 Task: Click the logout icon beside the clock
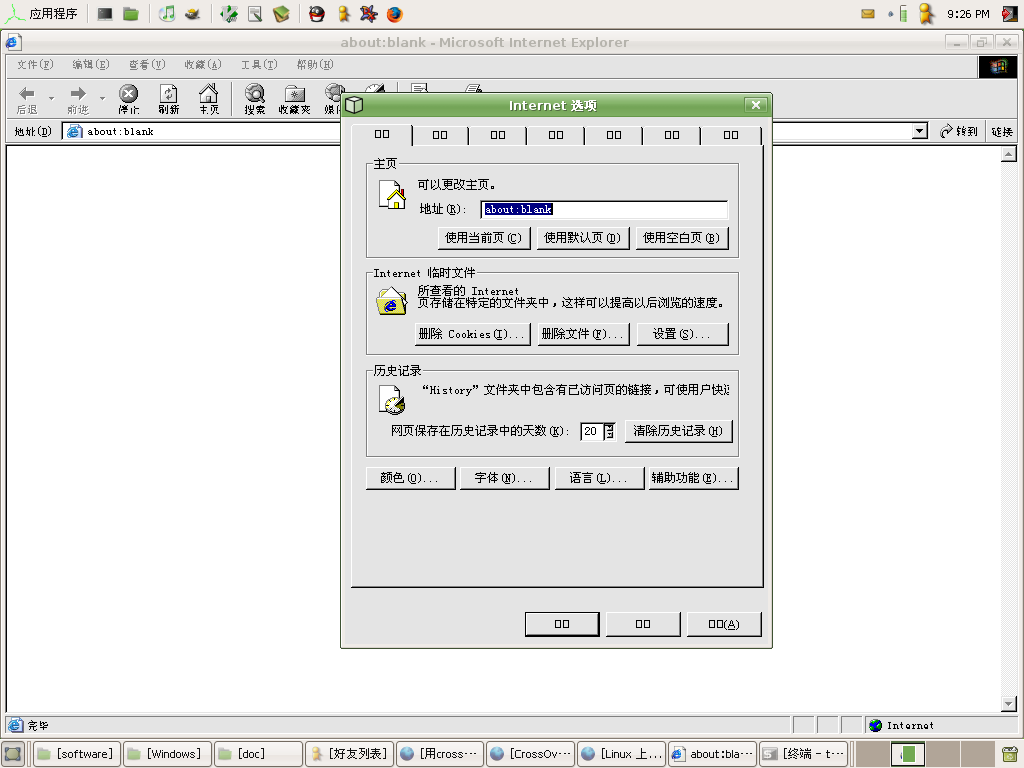point(1010,14)
